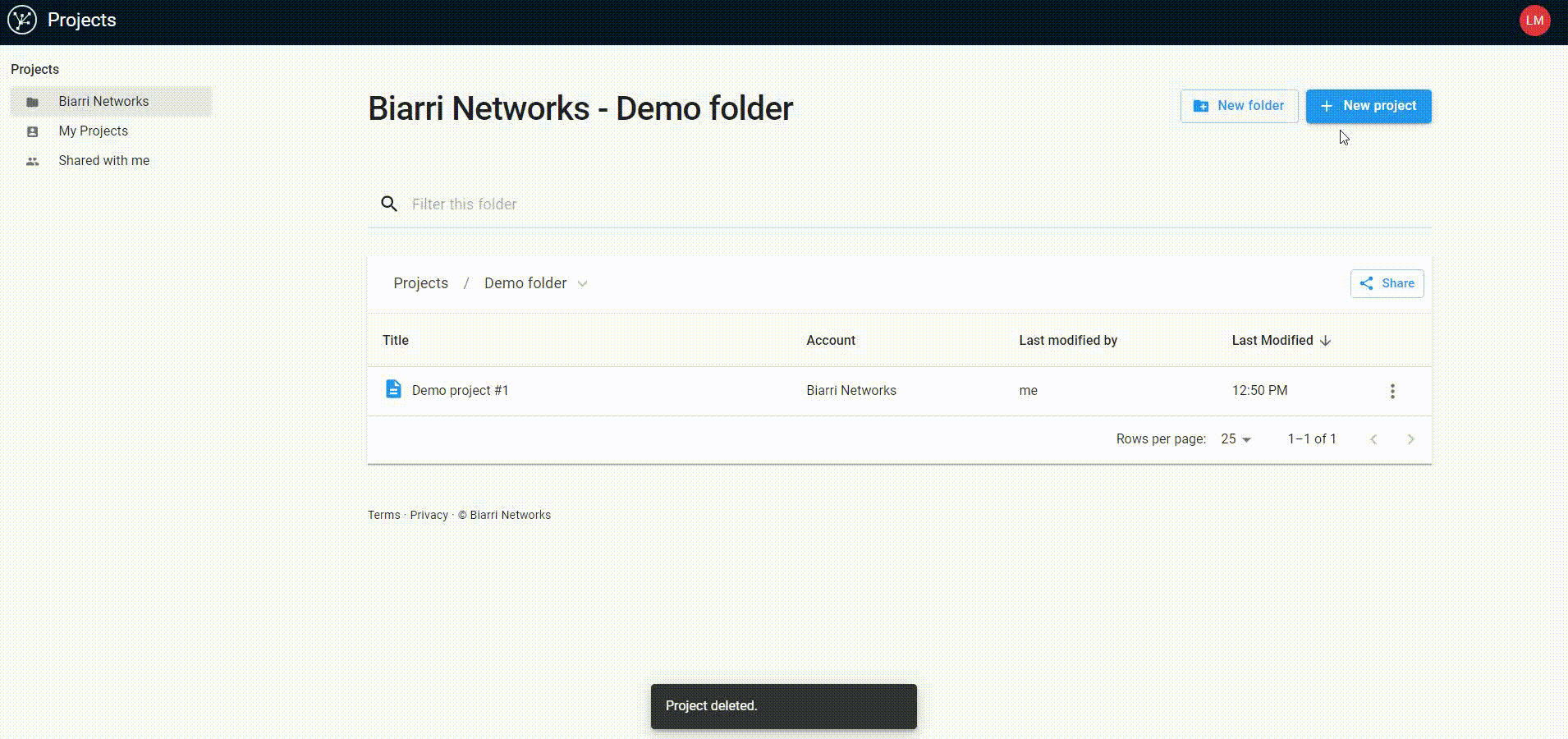Create a New folder
Screen dimensions: 1568x739
pos(1239,106)
